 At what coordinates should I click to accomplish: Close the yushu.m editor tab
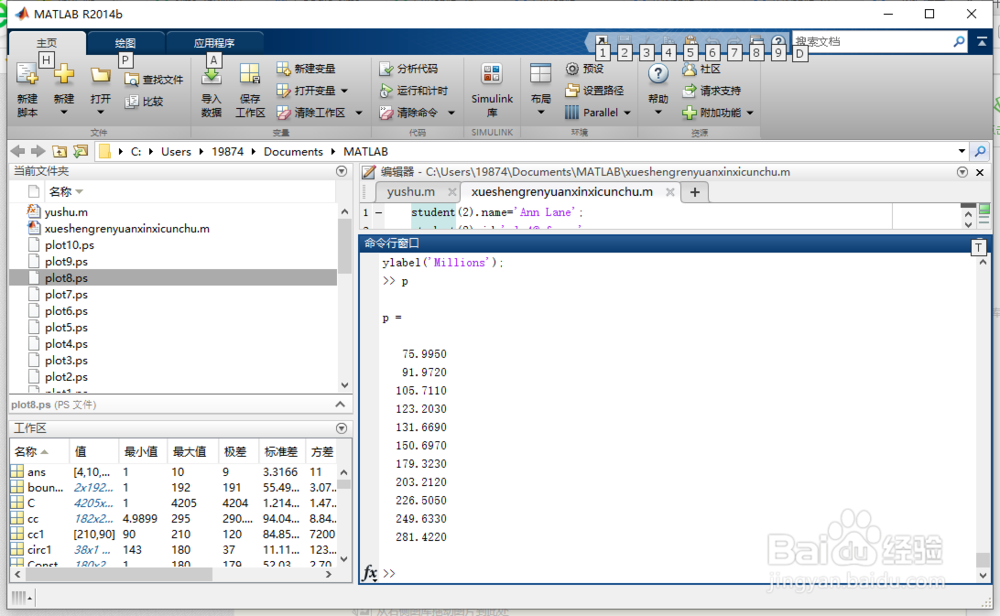tap(452, 191)
